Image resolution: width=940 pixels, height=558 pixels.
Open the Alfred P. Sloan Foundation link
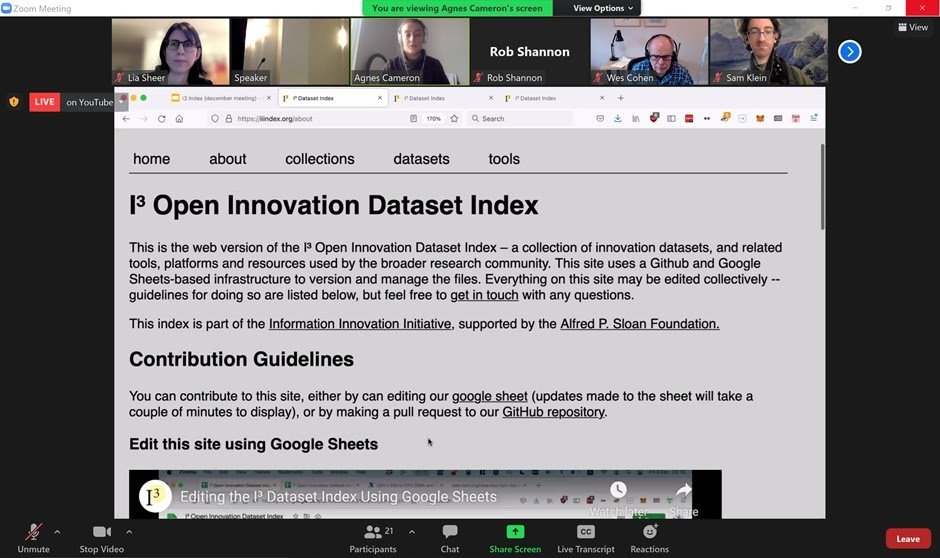640,324
